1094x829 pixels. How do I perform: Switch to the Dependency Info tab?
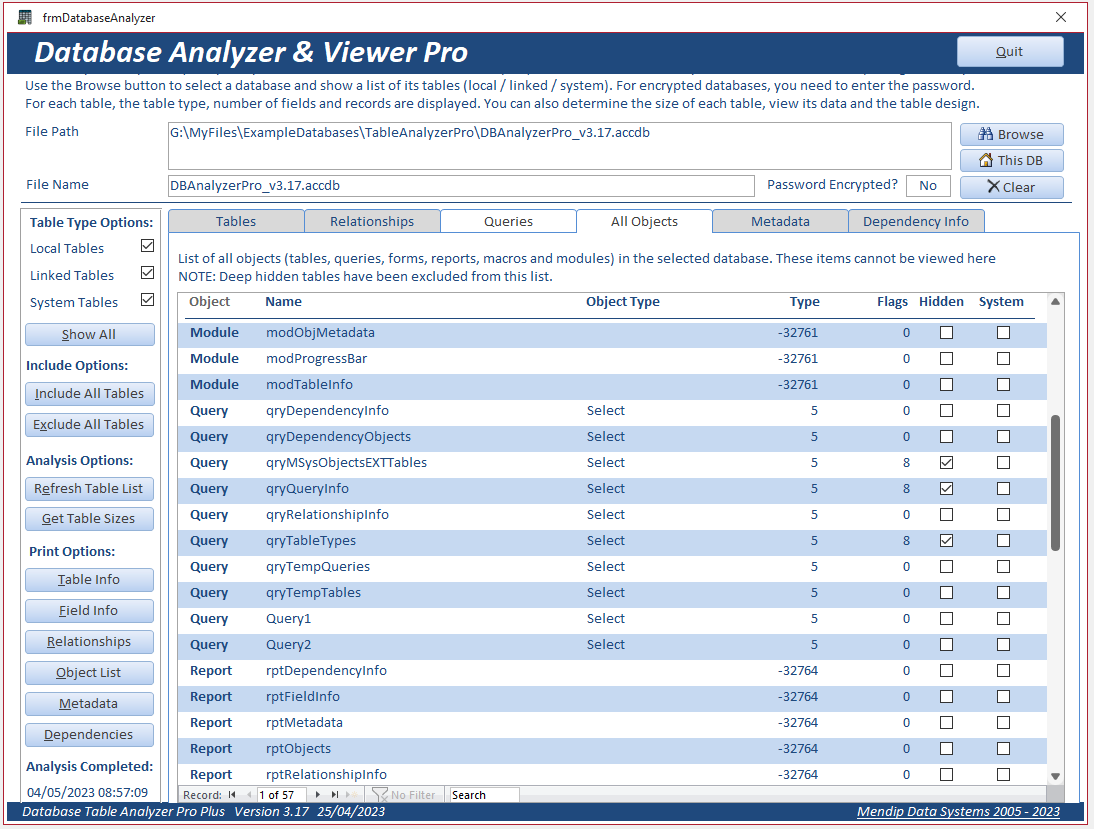point(916,221)
